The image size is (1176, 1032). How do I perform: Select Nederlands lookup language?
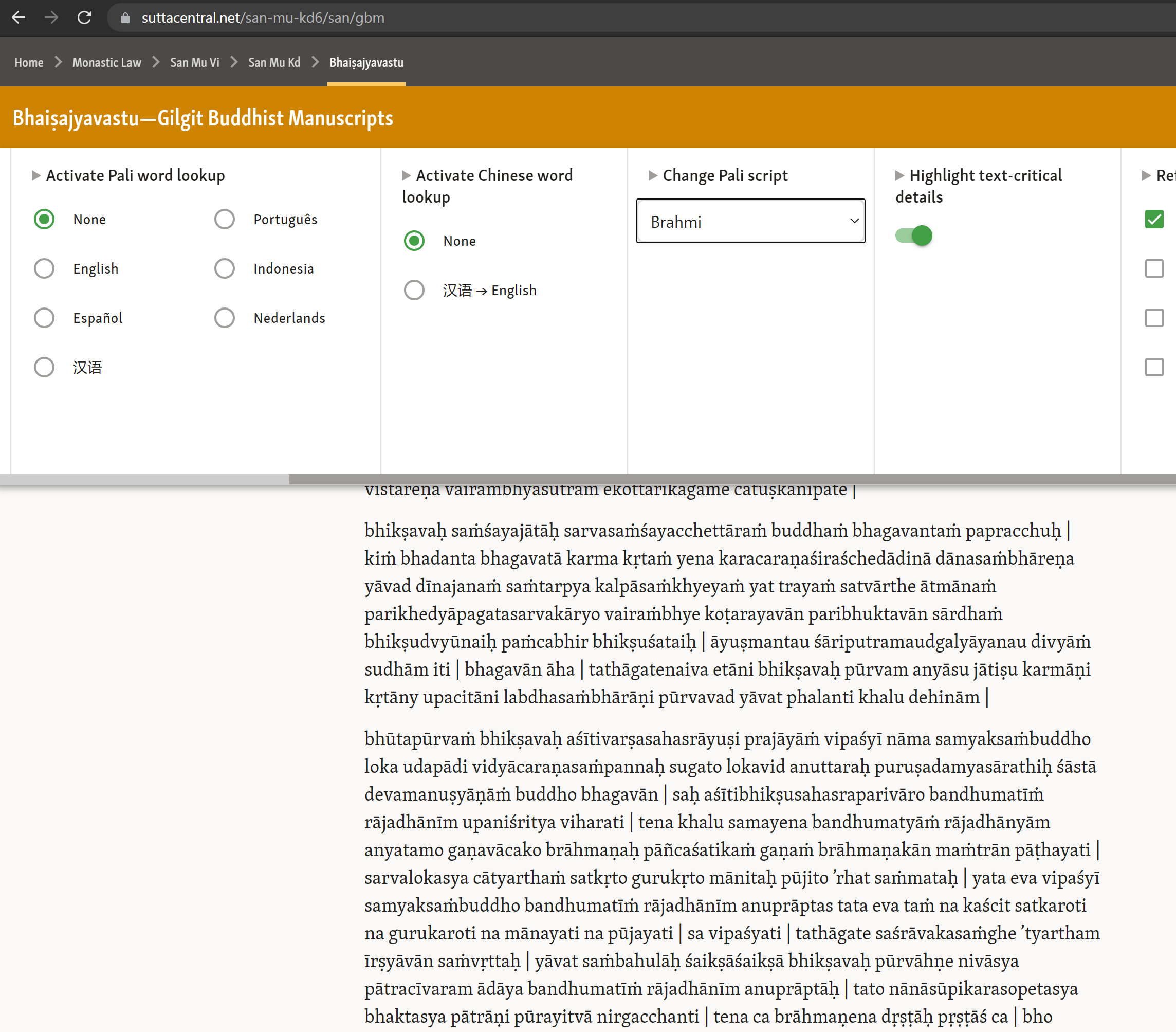click(x=225, y=318)
